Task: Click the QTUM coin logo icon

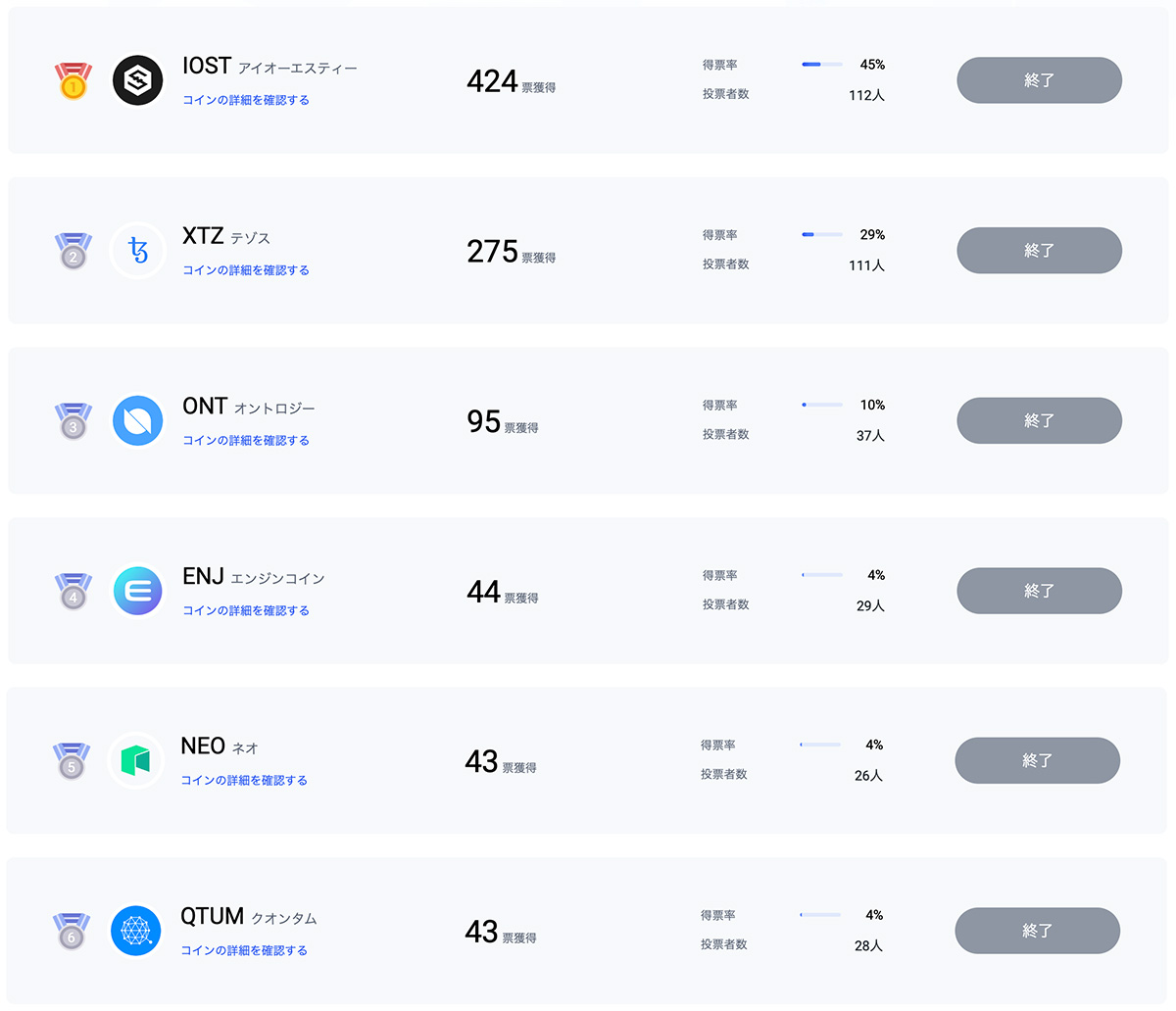Action: pyautogui.click(x=135, y=931)
